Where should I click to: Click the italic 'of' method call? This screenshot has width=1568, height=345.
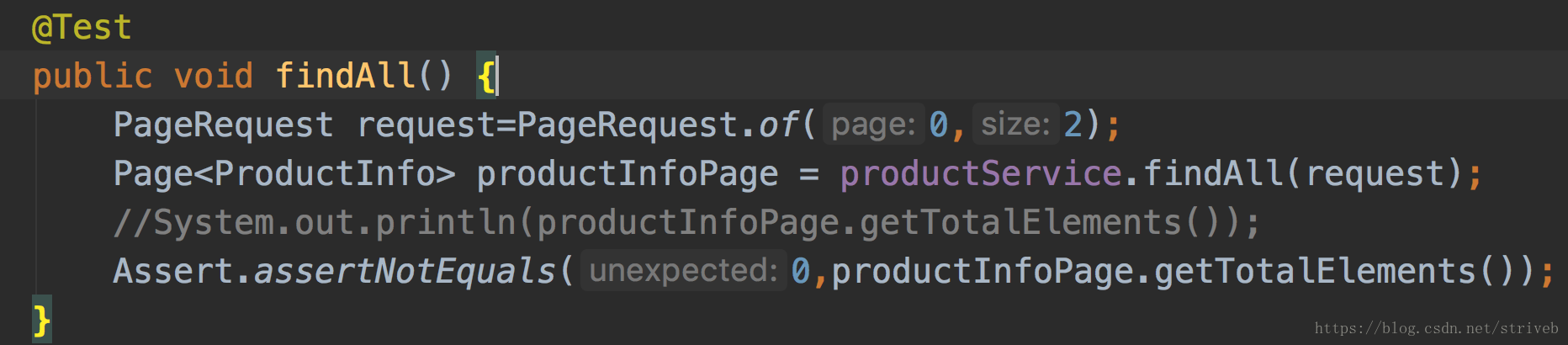[x=778, y=125]
